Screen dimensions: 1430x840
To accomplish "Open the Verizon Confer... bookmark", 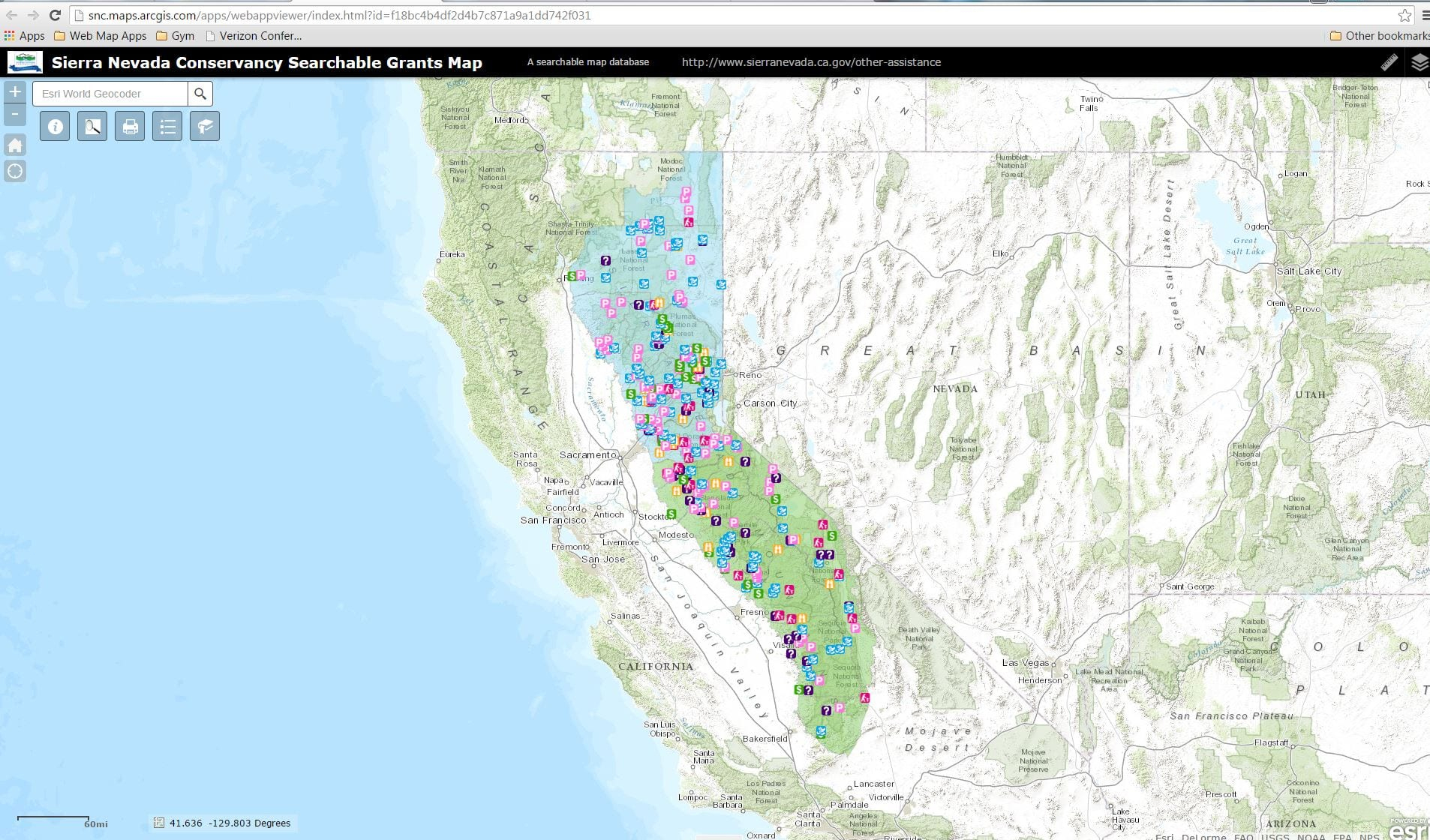I will pyautogui.click(x=254, y=36).
